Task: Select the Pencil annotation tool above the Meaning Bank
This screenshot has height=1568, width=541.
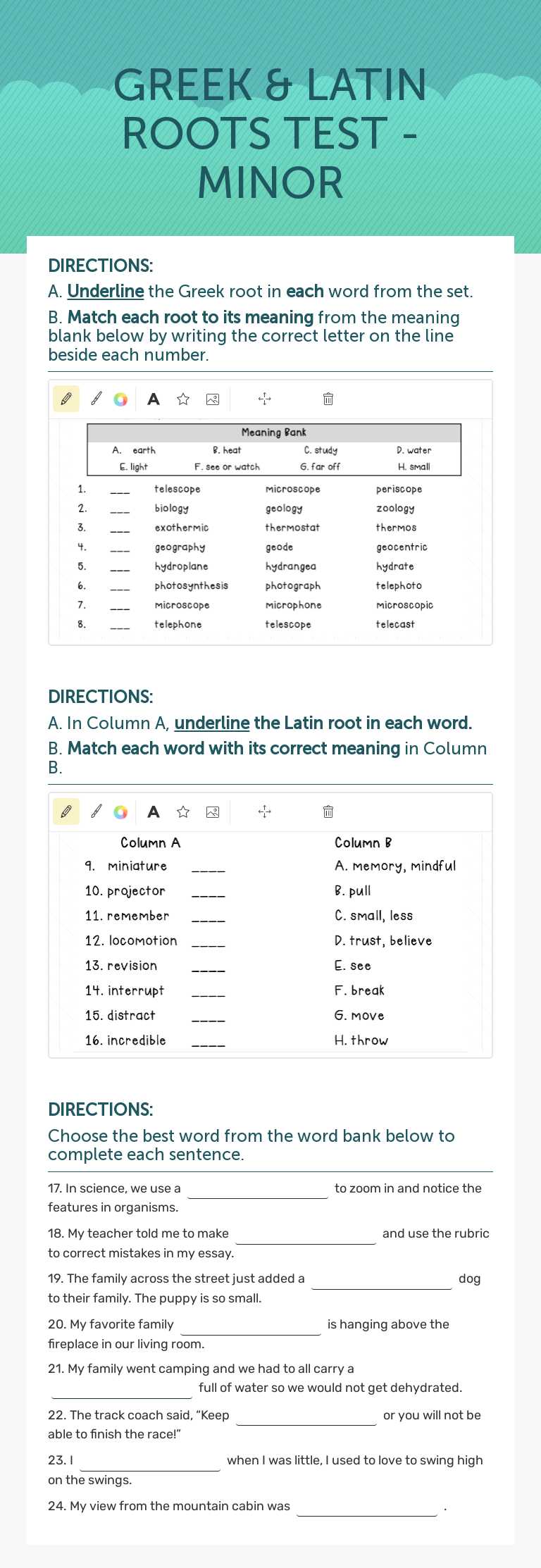Action: (66, 399)
